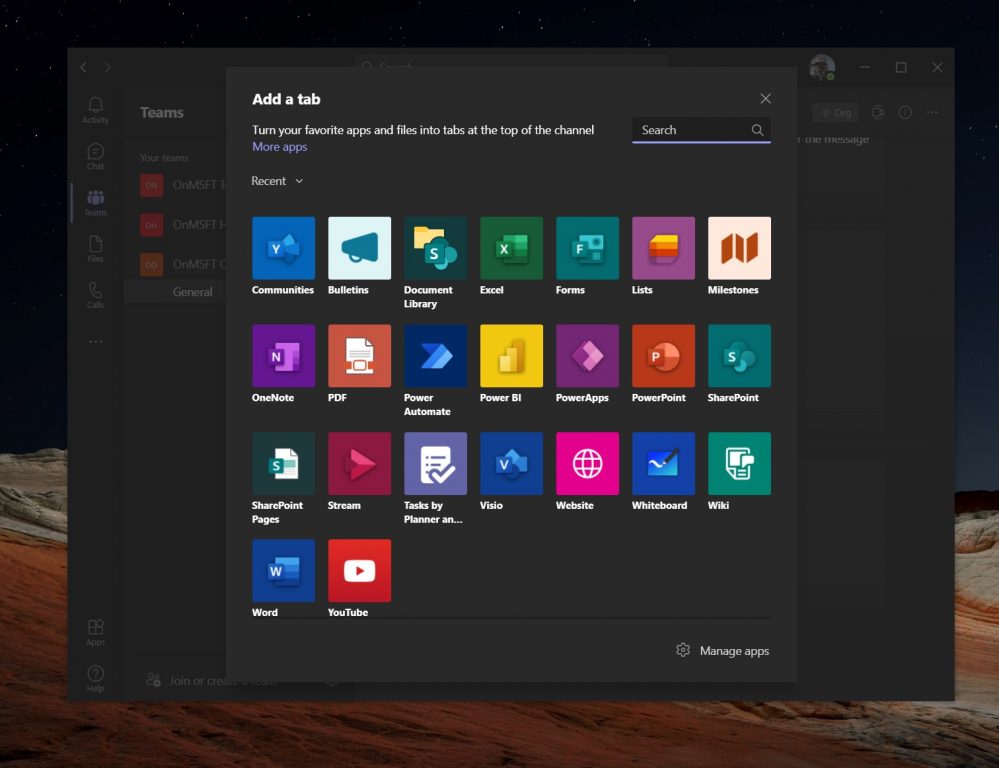Open Chat in Teams sidebar

[x=96, y=157]
